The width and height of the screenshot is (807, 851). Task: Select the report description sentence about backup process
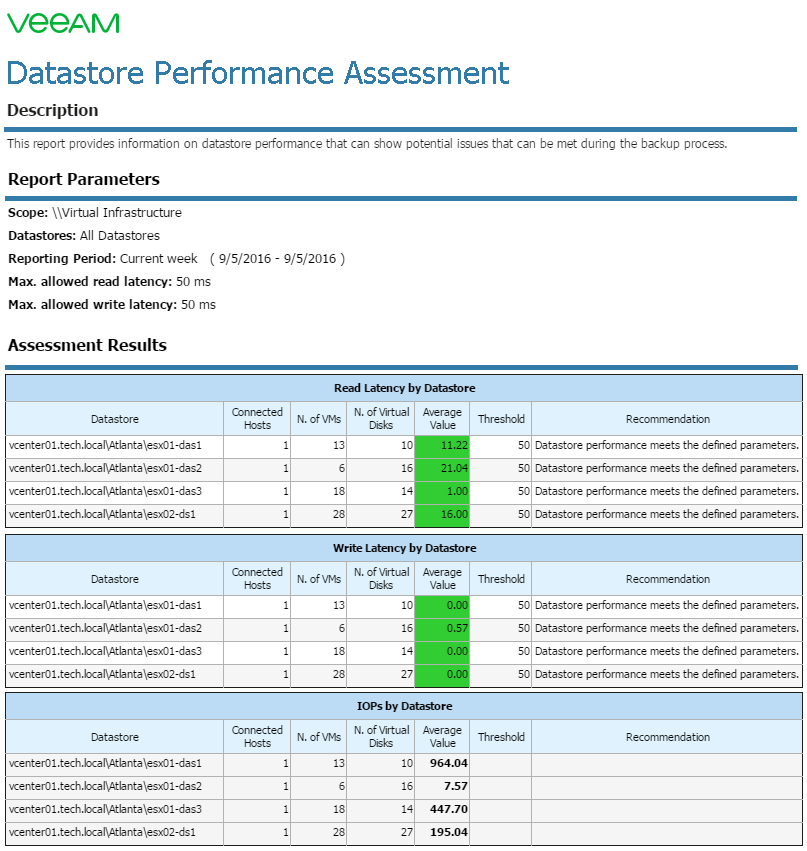(367, 144)
